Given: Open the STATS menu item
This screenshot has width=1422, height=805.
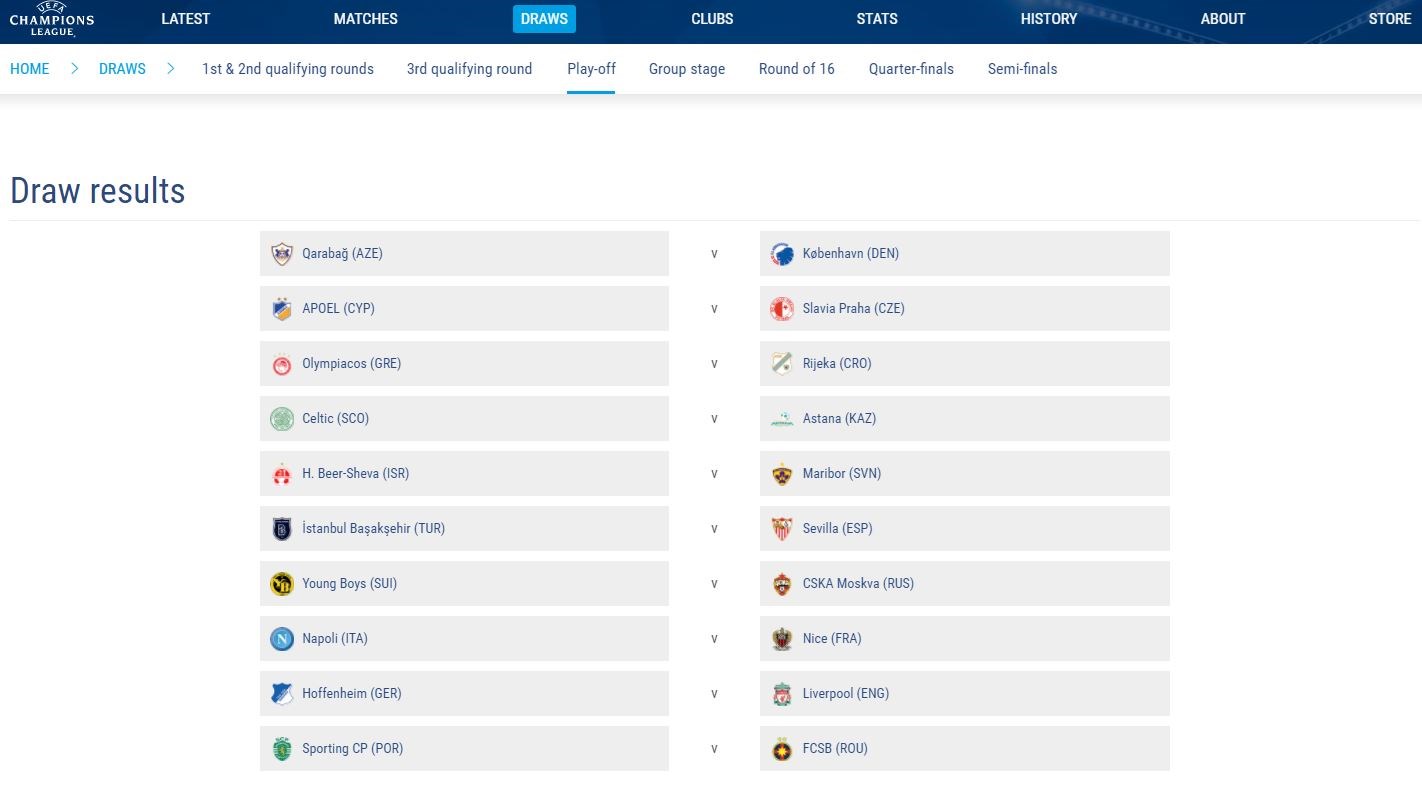Looking at the screenshot, I should tap(877, 19).
